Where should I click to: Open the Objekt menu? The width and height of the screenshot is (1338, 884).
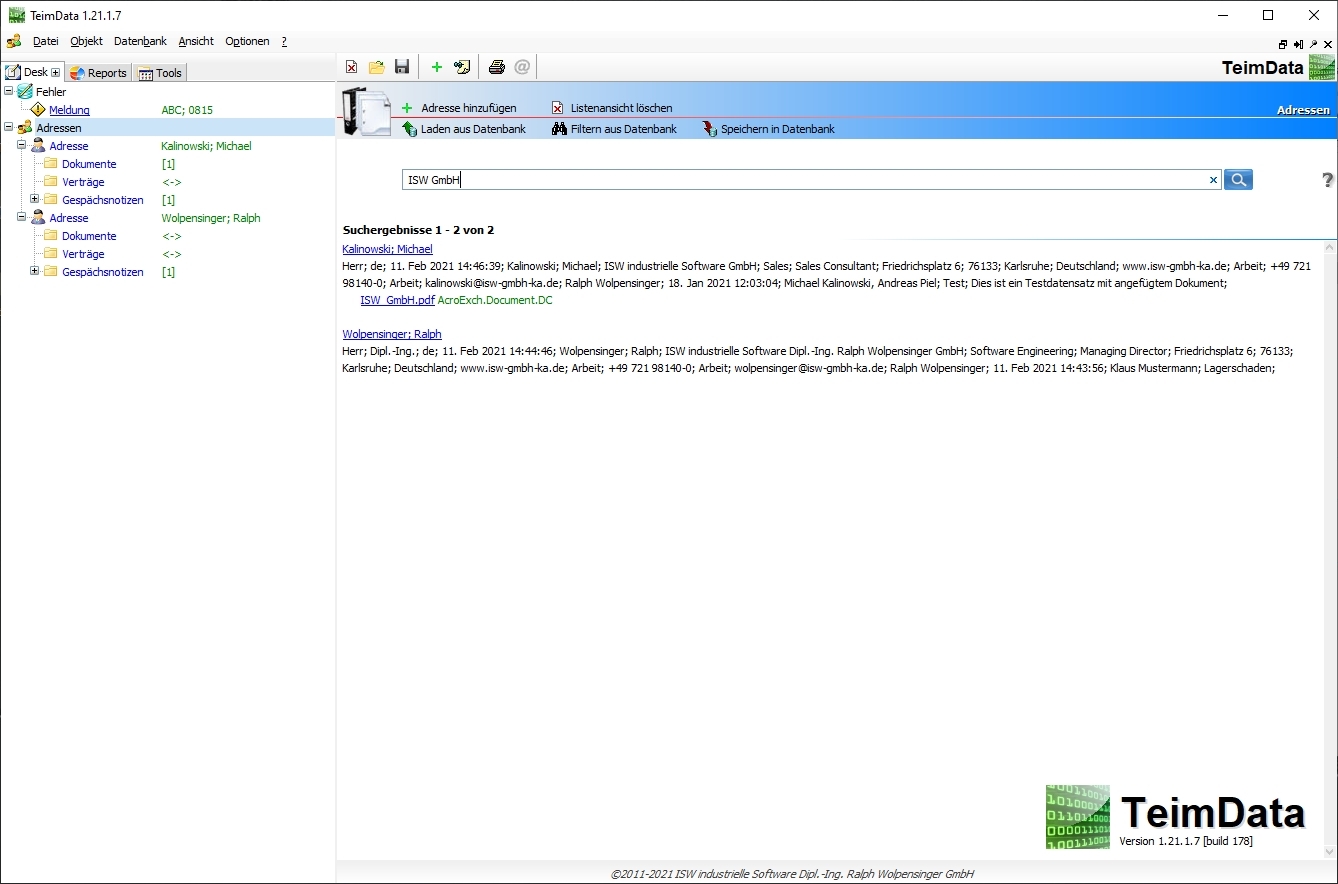click(x=87, y=42)
